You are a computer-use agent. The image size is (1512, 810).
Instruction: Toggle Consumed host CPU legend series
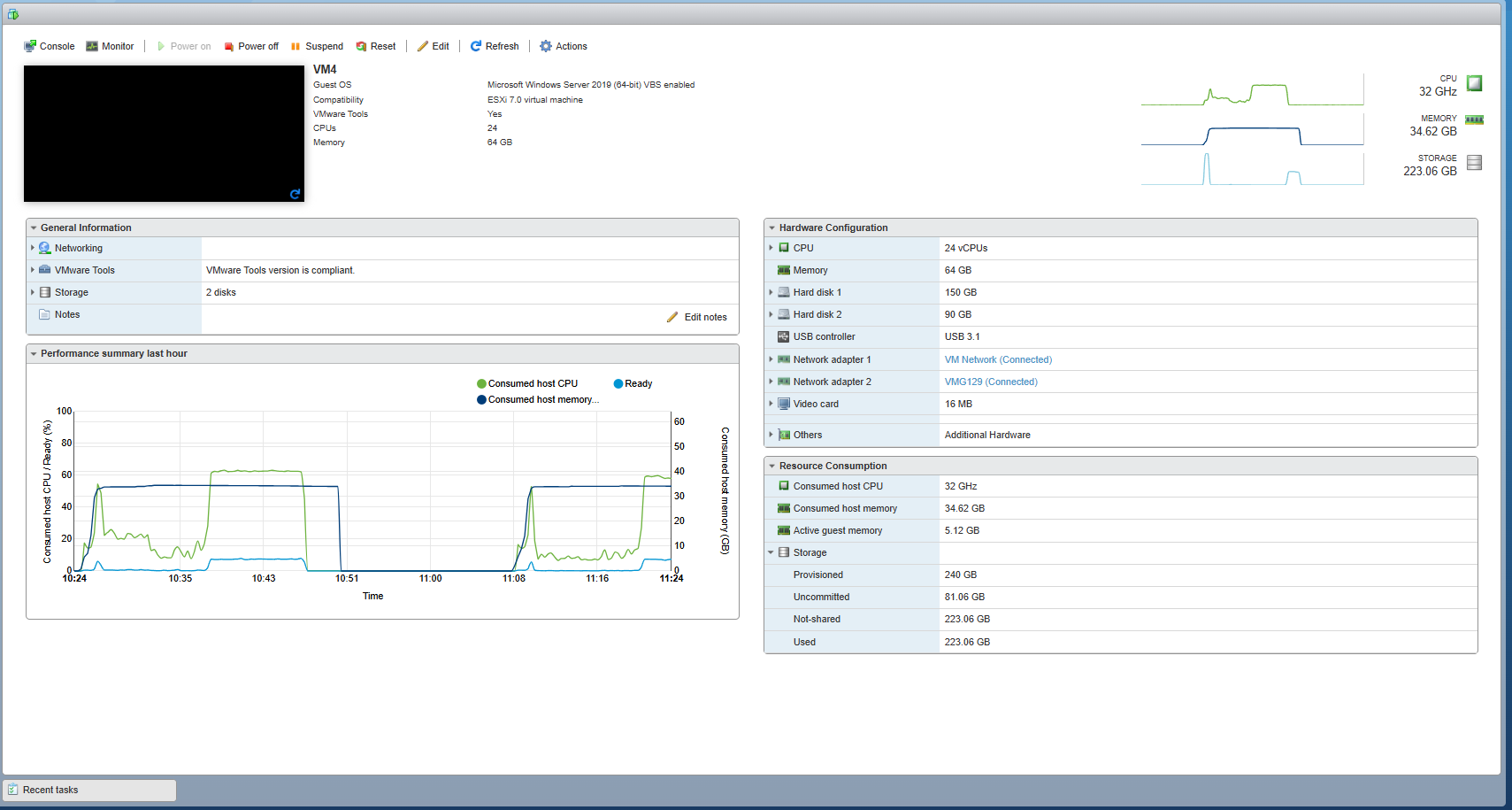coord(527,383)
